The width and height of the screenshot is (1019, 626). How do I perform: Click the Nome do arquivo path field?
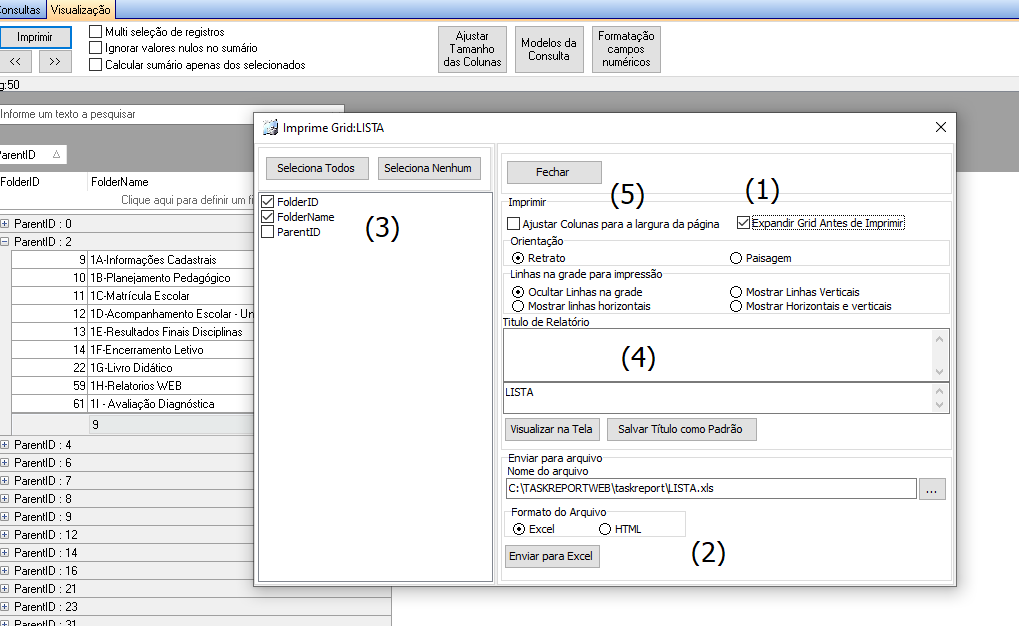click(711, 489)
